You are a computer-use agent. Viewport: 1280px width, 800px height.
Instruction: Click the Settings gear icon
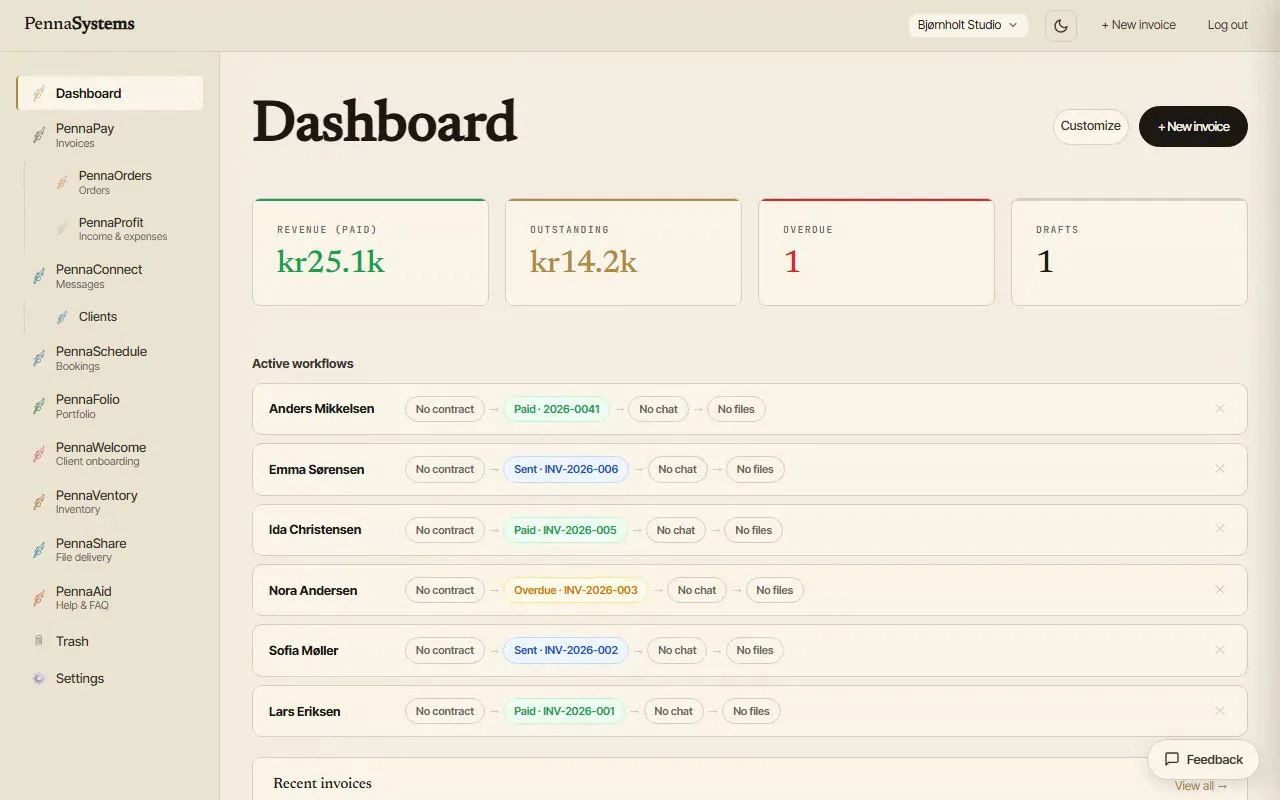point(38,678)
